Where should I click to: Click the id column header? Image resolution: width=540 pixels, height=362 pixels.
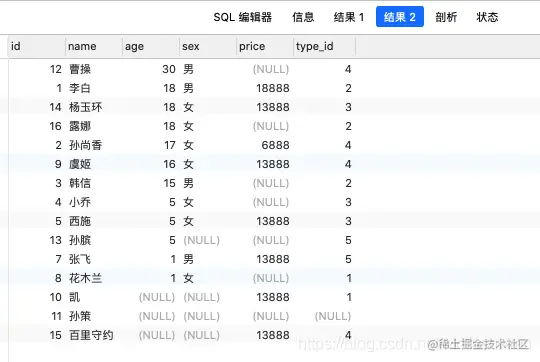point(37,46)
